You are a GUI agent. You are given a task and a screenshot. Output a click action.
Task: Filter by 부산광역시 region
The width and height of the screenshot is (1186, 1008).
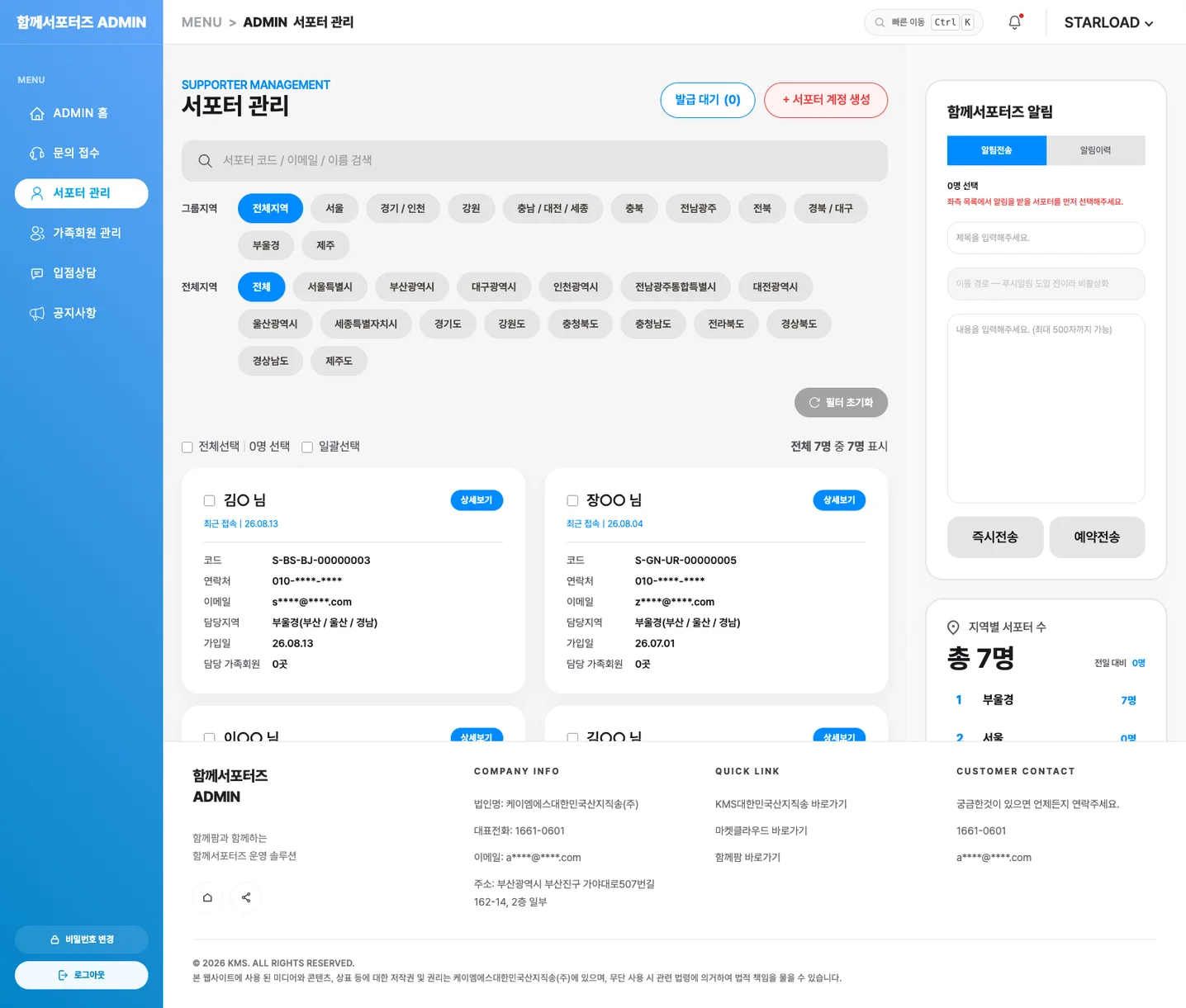[x=412, y=286]
